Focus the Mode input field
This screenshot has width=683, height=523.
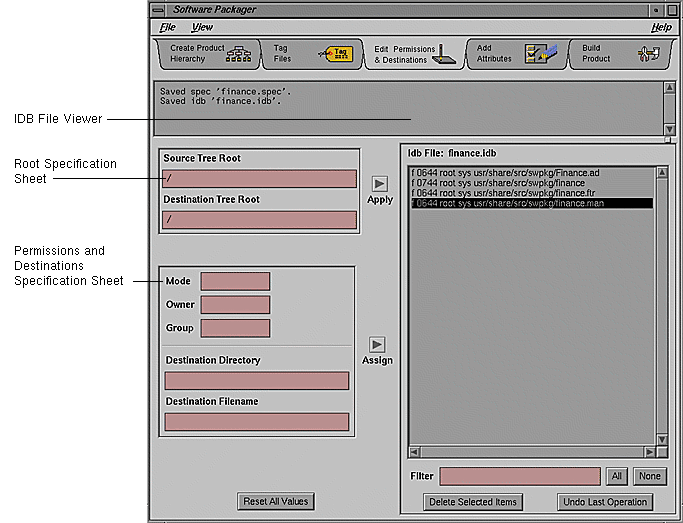pyautogui.click(x=235, y=281)
